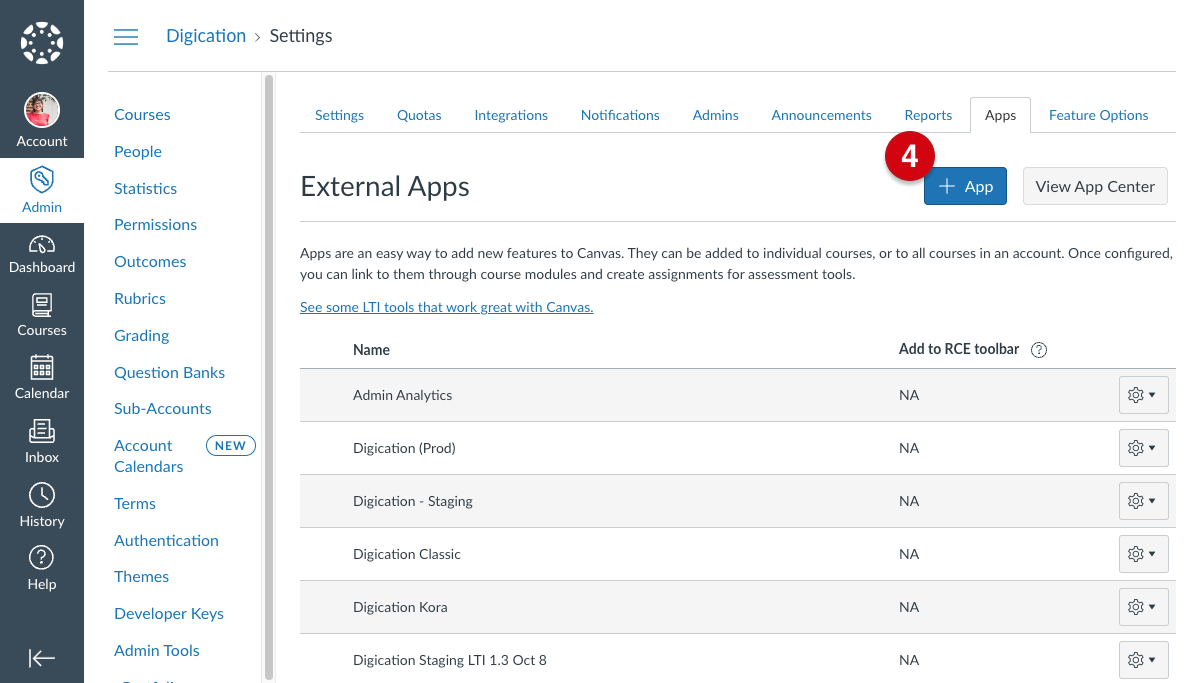The height and width of the screenshot is (683, 1200).
Task: Switch to the Reports tab
Action: [x=928, y=115]
